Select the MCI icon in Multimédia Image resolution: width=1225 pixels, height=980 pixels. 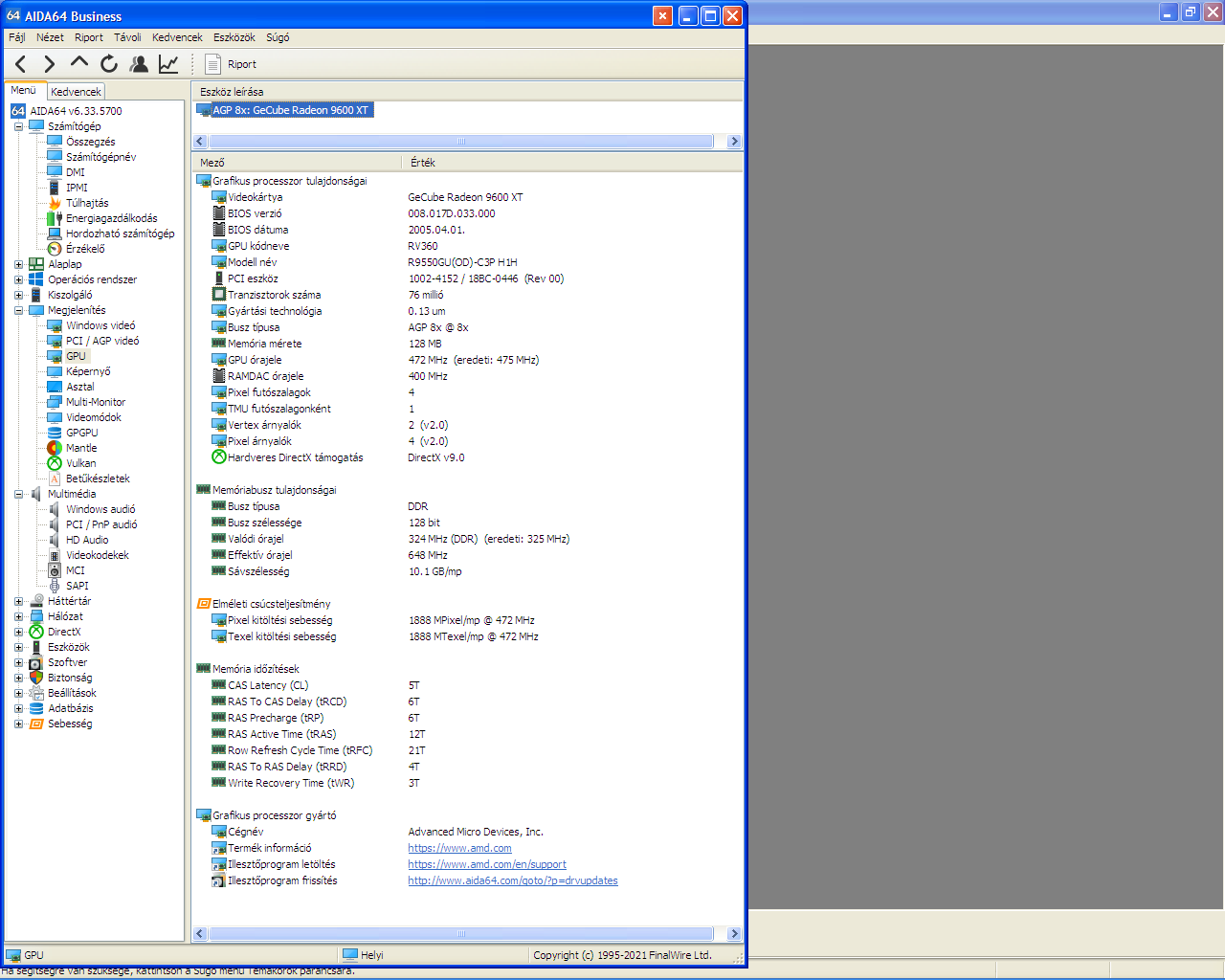[55, 570]
